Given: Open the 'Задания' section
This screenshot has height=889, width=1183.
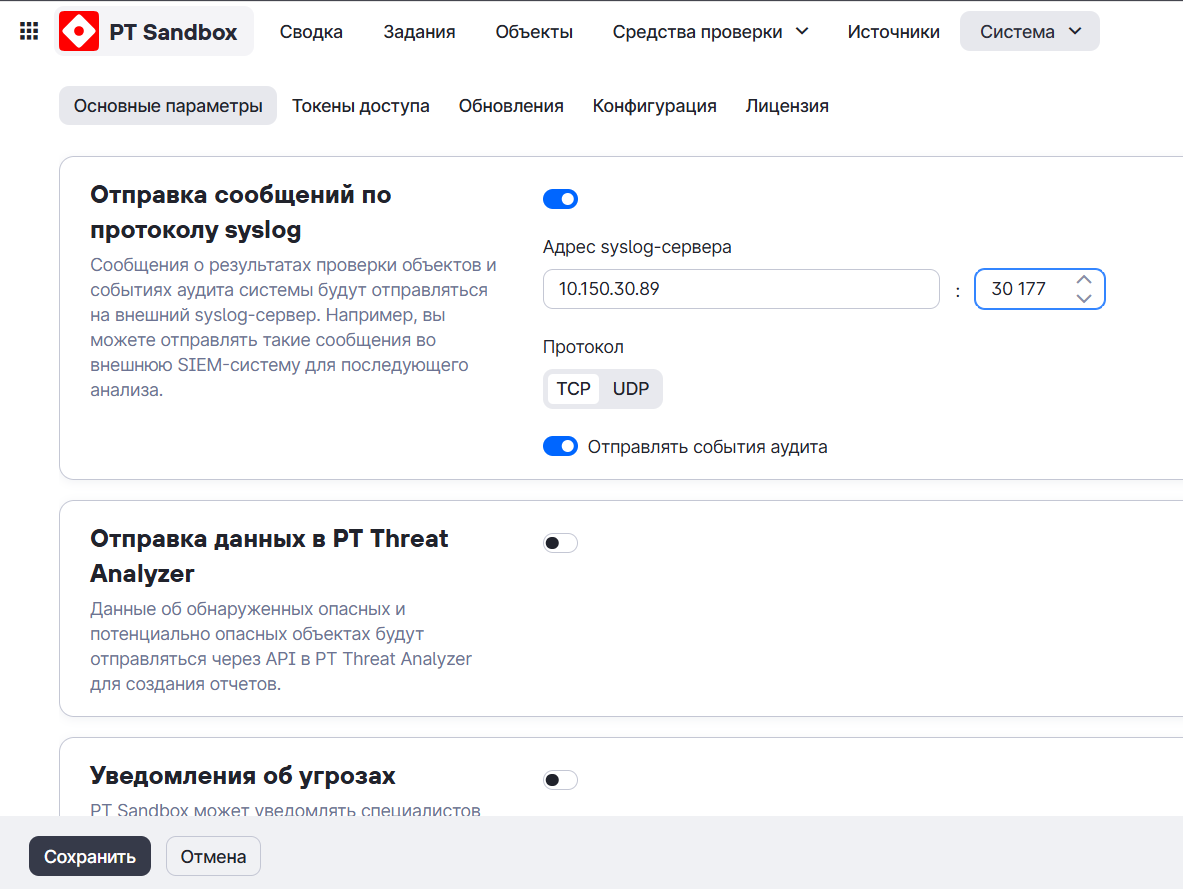Looking at the screenshot, I should click(x=419, y=32).
